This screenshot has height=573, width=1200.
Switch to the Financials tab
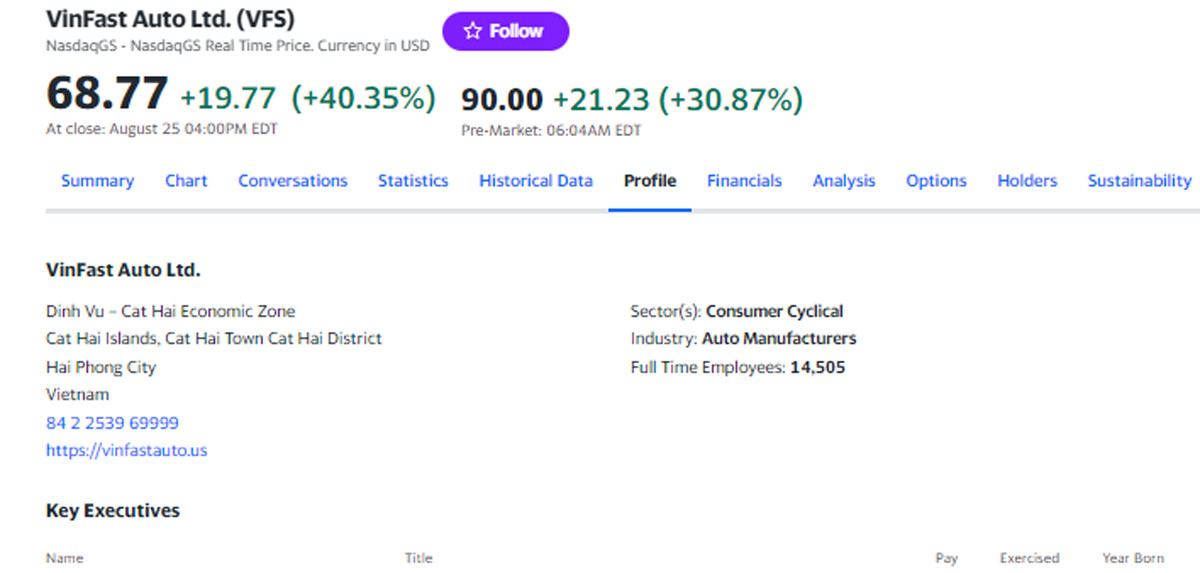[744, 181]
